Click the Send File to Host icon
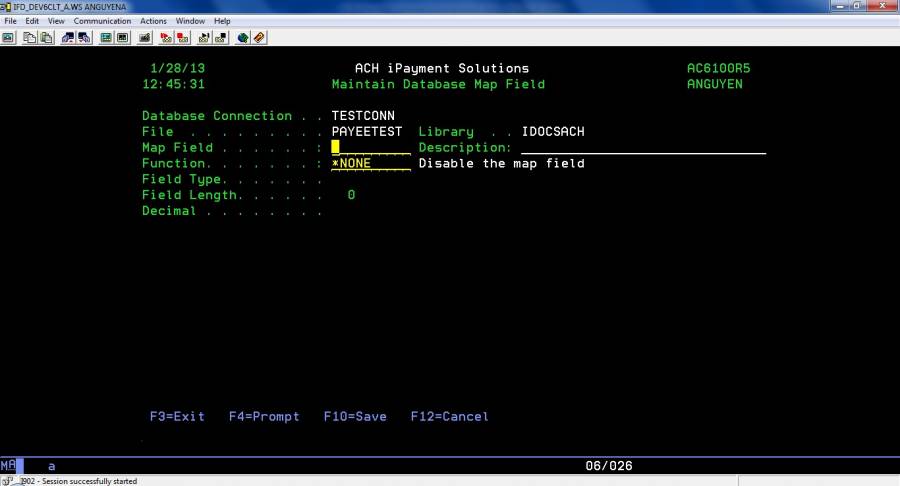900x486 pixels. [68, 38]
